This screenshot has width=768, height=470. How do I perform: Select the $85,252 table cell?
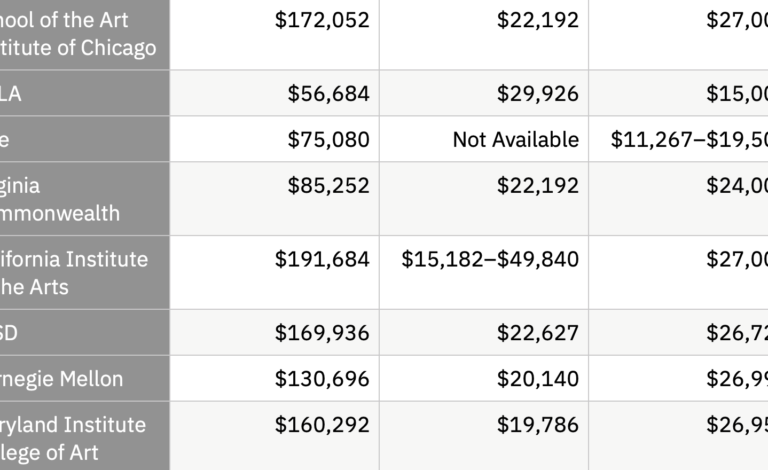(274, 199)
